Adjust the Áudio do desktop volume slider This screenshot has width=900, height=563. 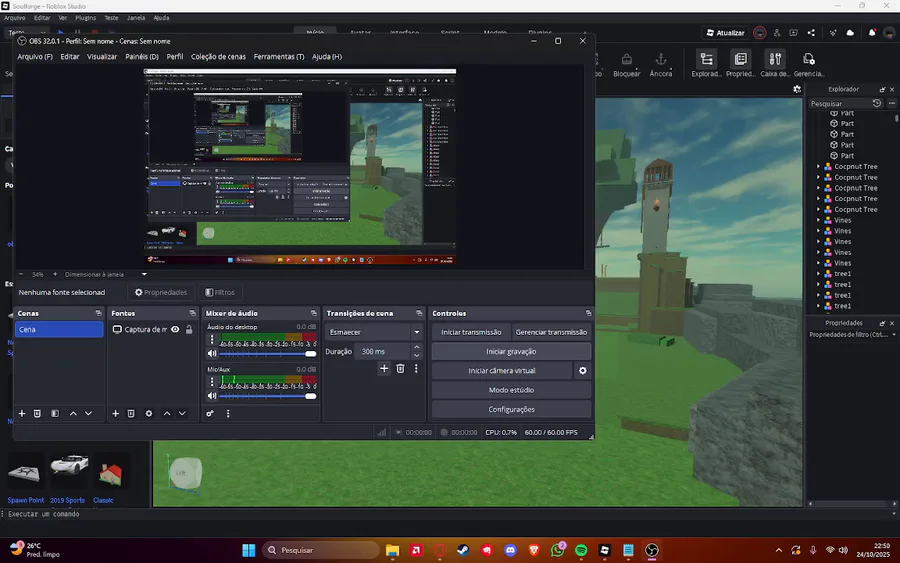click(x=267, y=354)
